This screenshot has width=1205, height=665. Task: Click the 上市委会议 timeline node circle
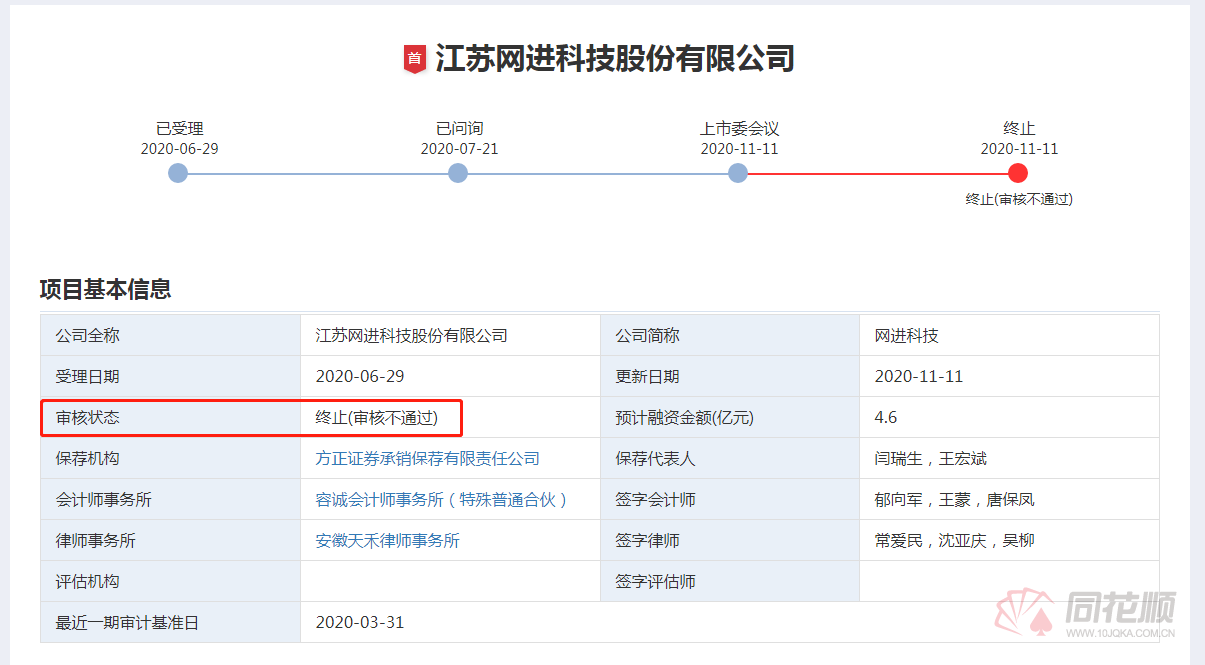[738, 173]
